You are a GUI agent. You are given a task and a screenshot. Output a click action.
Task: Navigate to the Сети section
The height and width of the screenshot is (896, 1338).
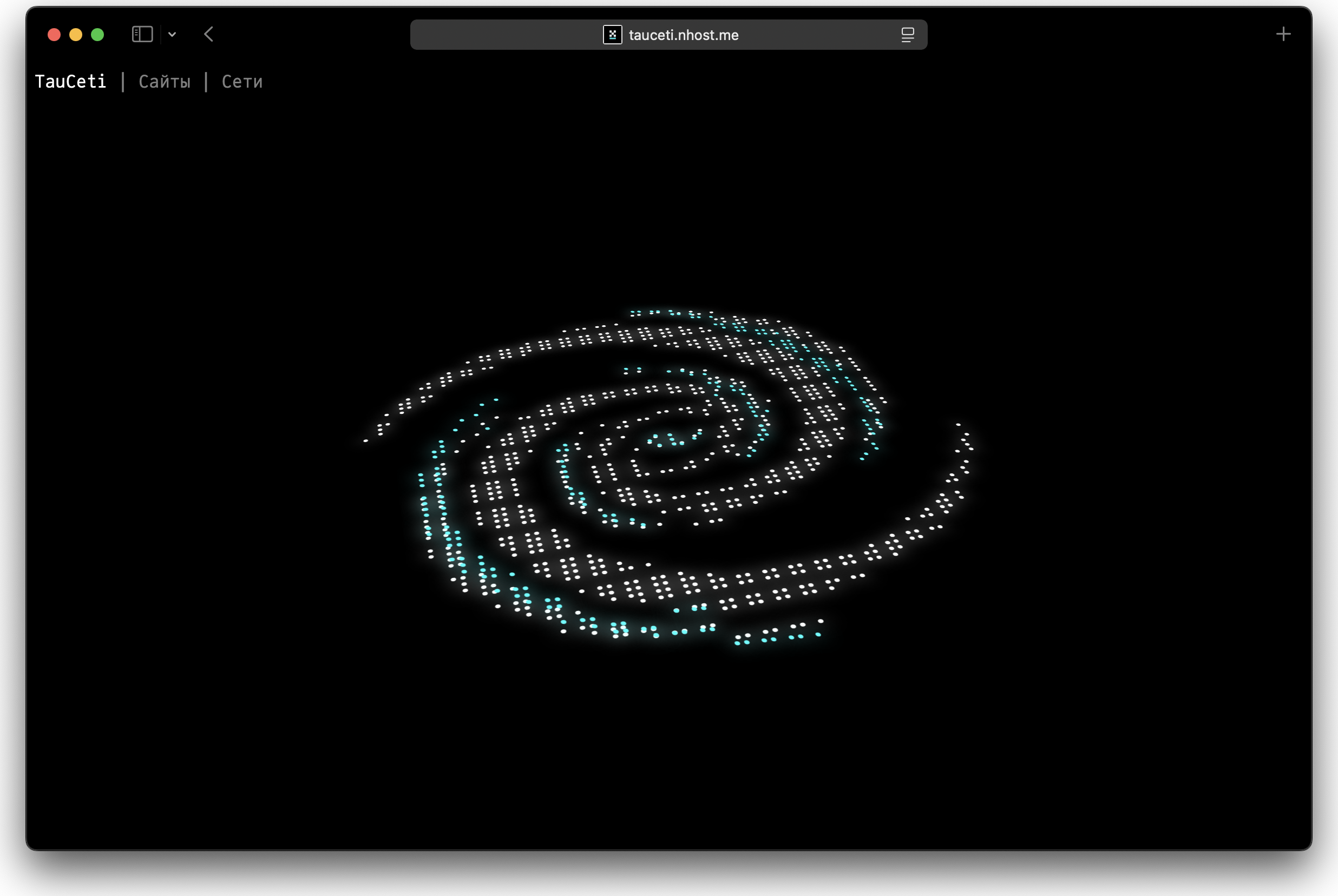pos(242,82)
